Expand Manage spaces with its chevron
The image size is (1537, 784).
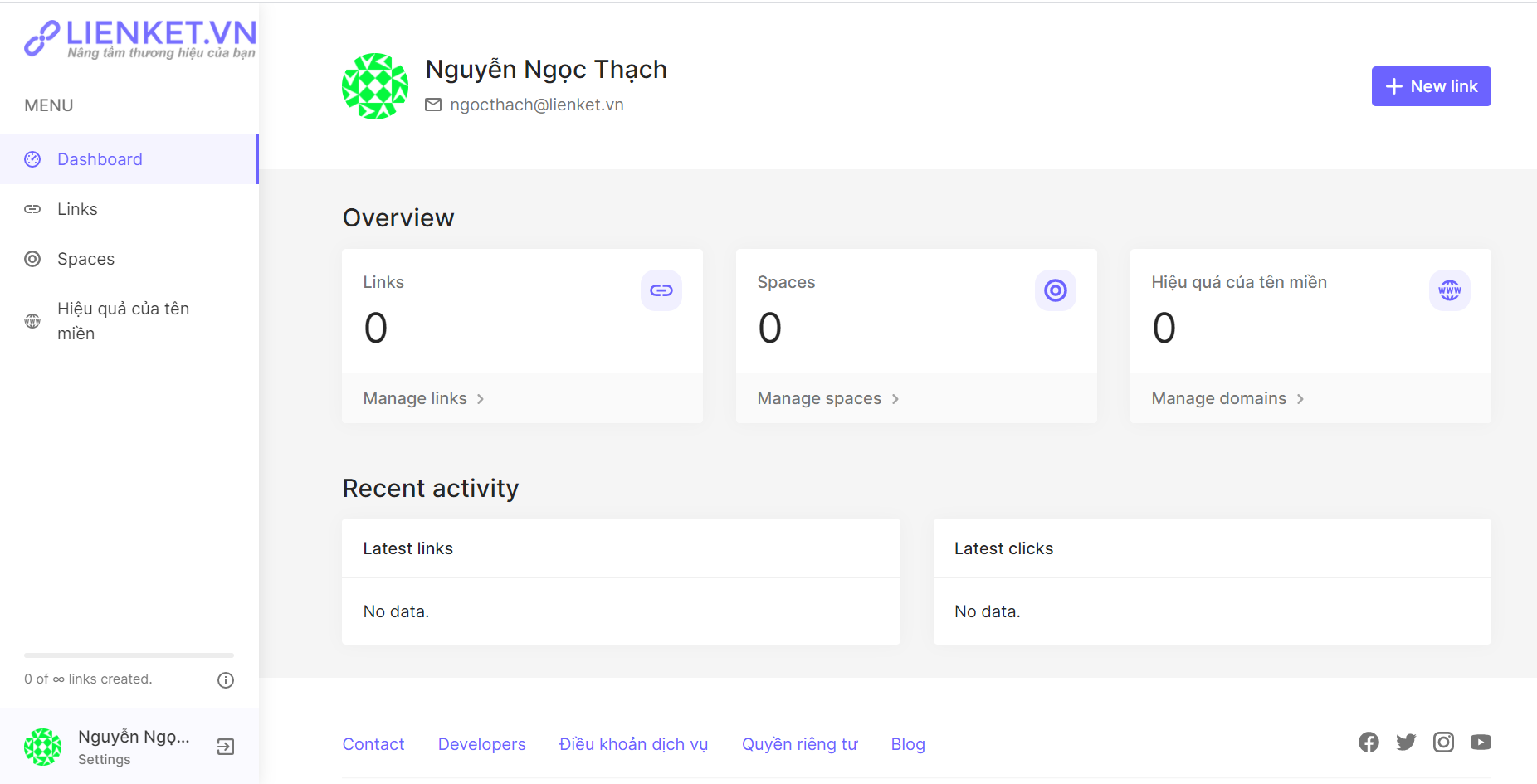tap(895, 399)
